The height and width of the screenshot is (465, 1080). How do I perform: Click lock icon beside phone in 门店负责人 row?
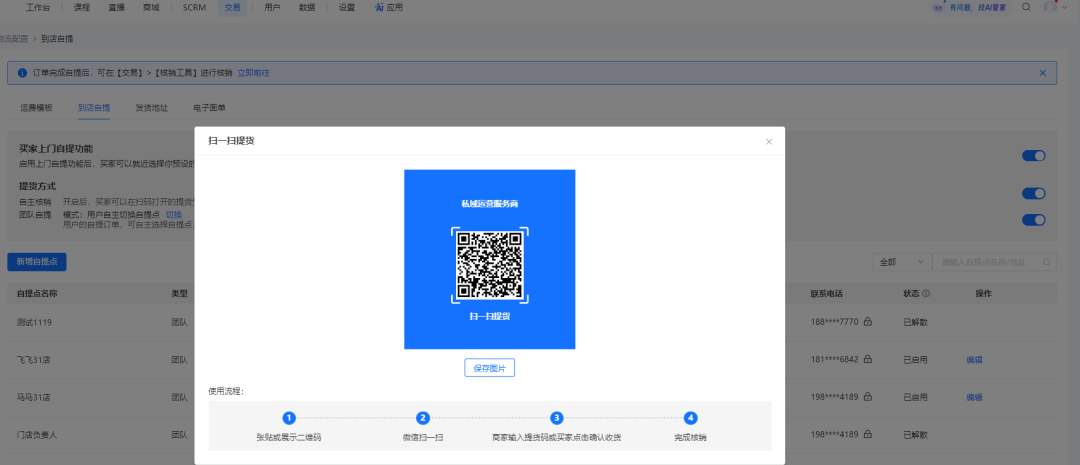pos(868,435)
